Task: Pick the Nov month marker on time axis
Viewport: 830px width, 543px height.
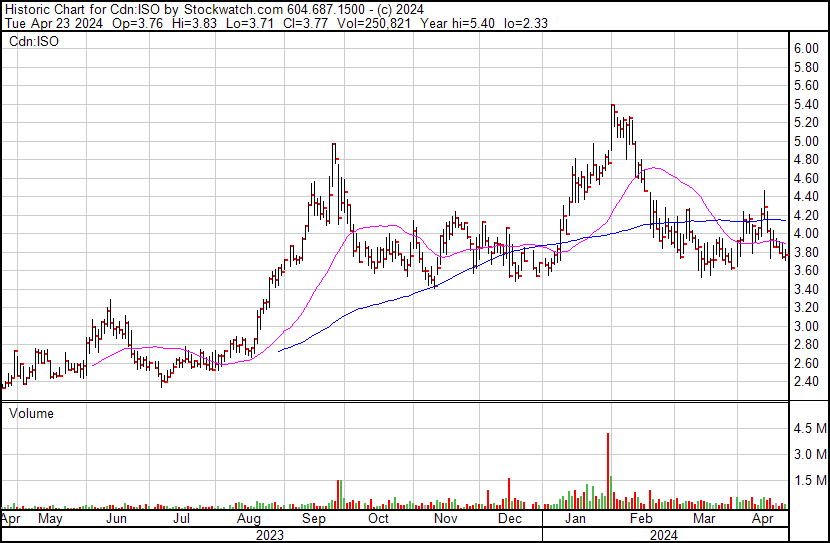Action: (x=444, y=520)
